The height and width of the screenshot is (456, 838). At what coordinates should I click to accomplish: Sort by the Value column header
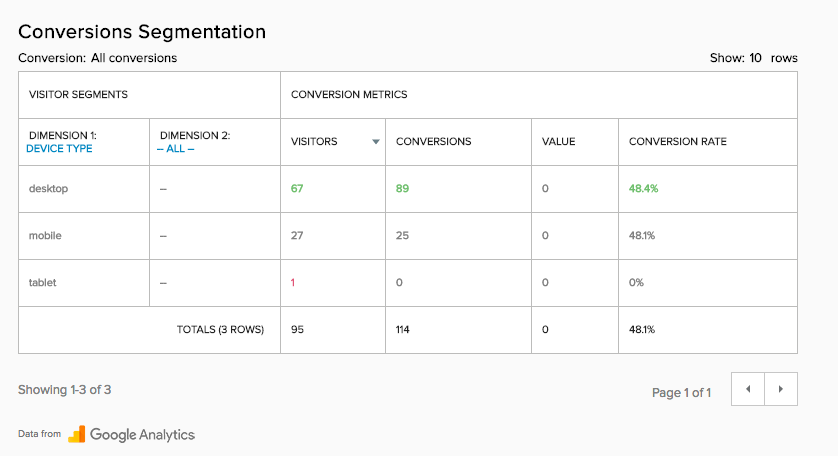coord(558,142)
